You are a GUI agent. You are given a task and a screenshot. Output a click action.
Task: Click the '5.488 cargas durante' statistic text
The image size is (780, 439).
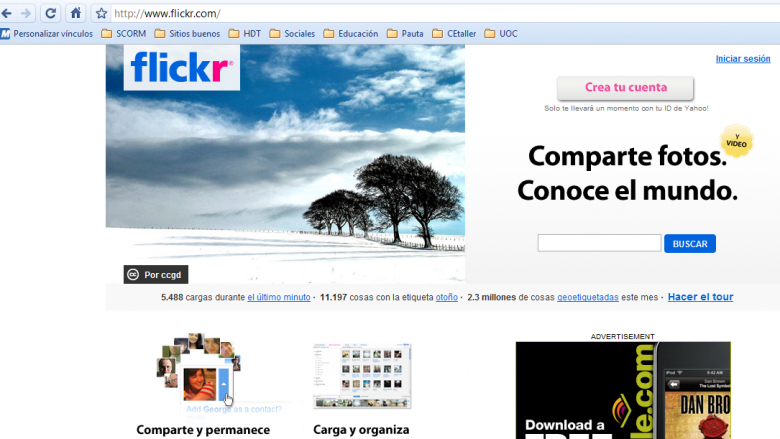pos(203,297)
